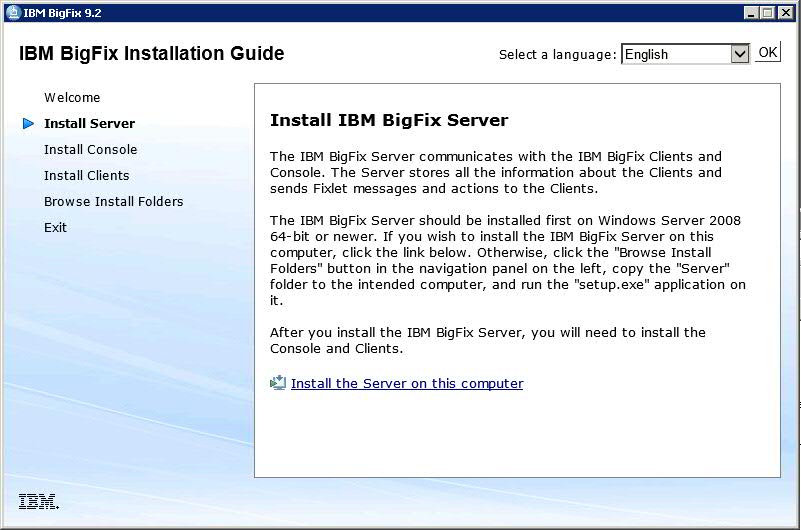
Task: Click 'Install the Server on this computer' link
Action: (x=407, y=383)
